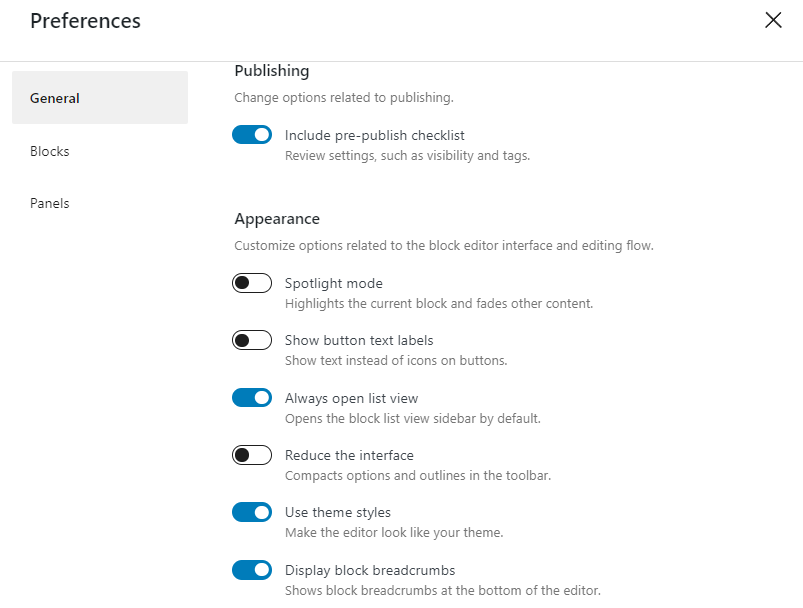
Task: Close the Preferences dialog
Action: coord(772,20)
